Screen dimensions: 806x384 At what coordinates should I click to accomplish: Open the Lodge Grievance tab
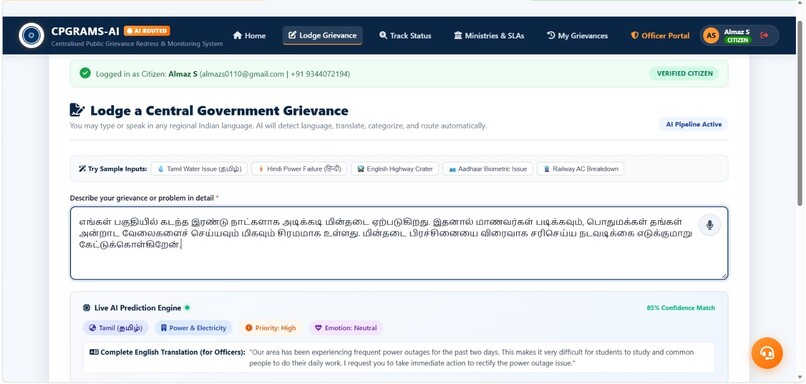pyautogui.click(x=322, y=35)
